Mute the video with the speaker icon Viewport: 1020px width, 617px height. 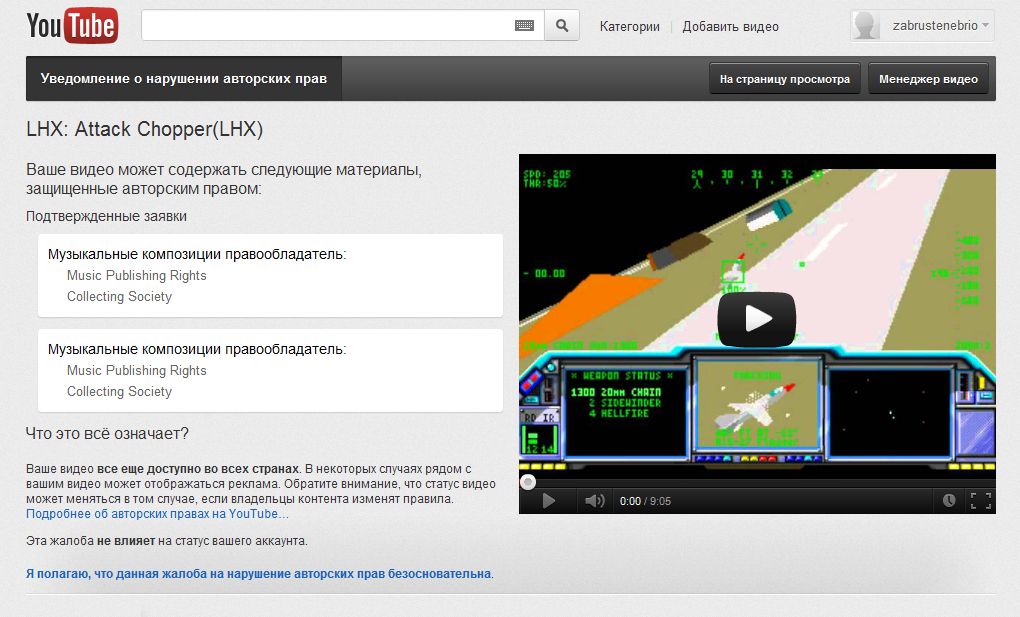(595, 500)
